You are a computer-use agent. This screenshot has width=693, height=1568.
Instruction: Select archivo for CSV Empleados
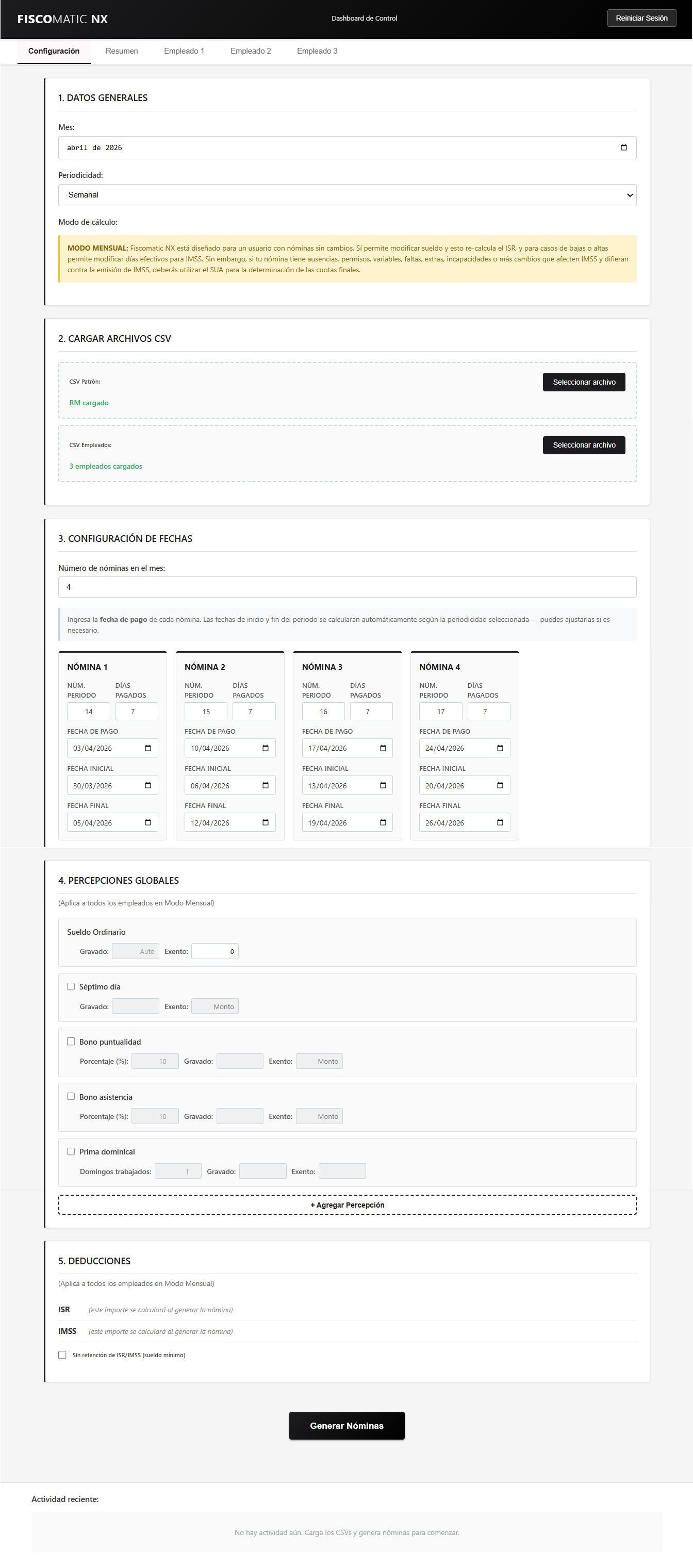click(584, 445)
